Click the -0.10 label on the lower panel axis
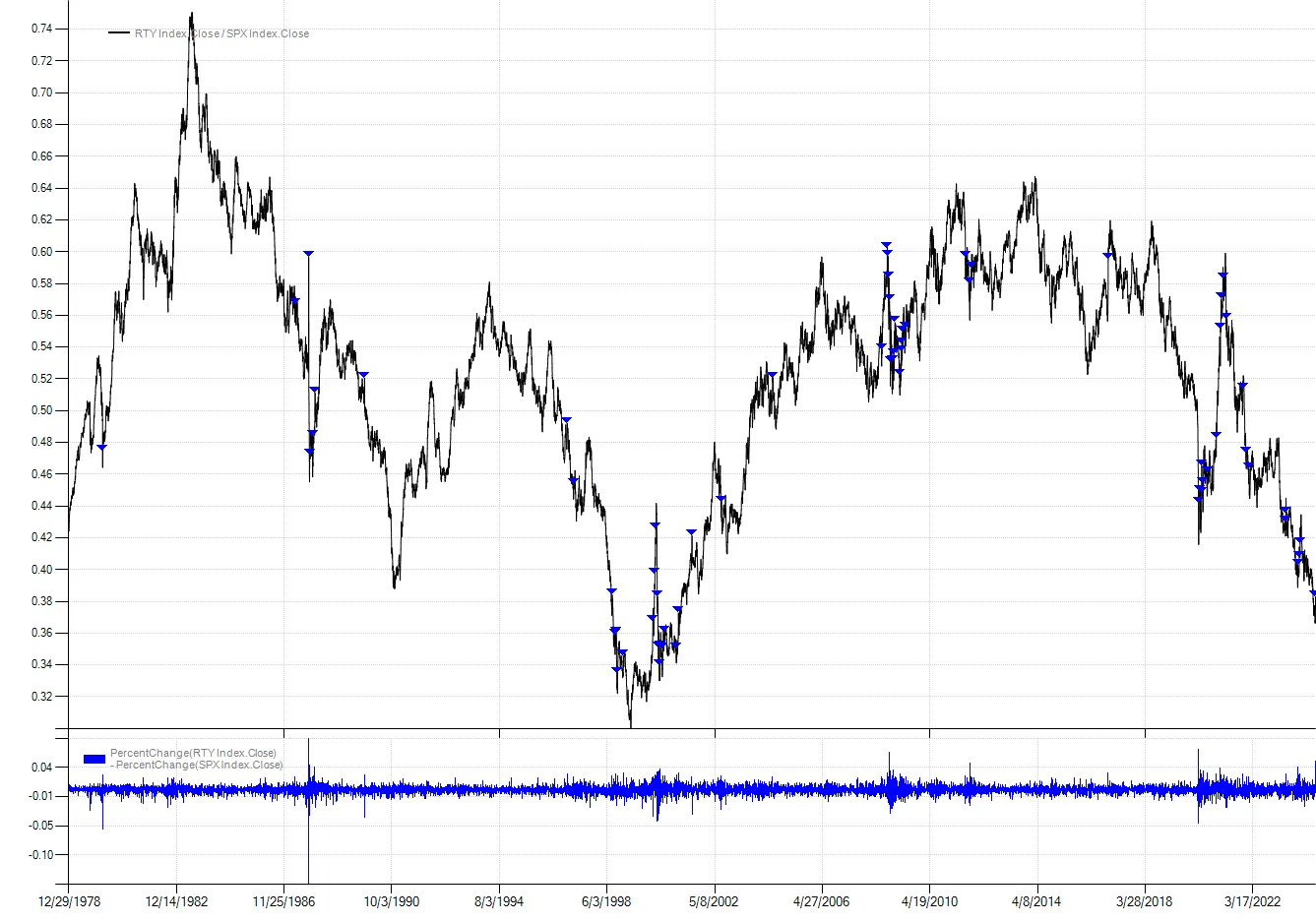Image resolution: width=1316 pixels, height=923 pixels. [39, 855]
